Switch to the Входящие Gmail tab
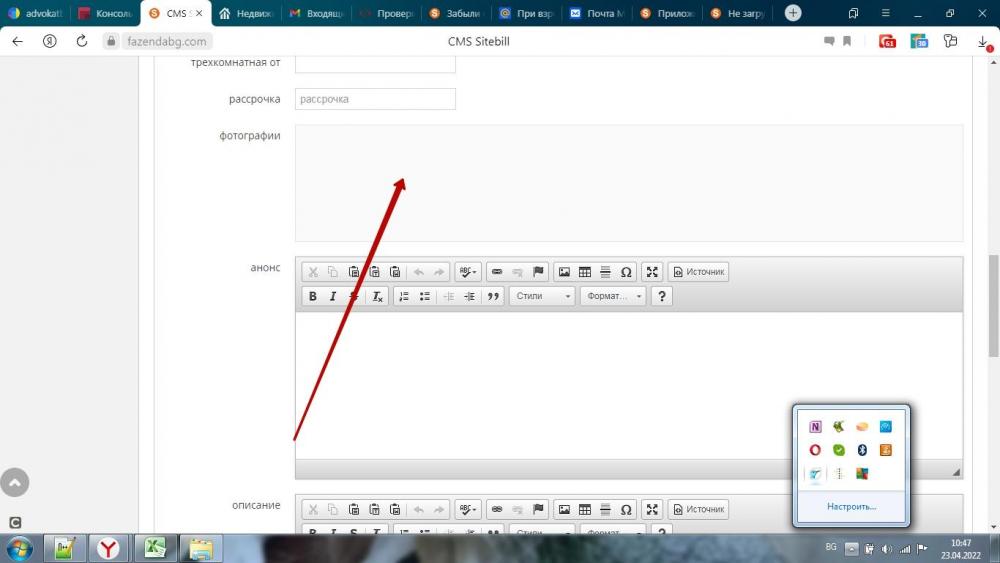 (x=316, y=14)
